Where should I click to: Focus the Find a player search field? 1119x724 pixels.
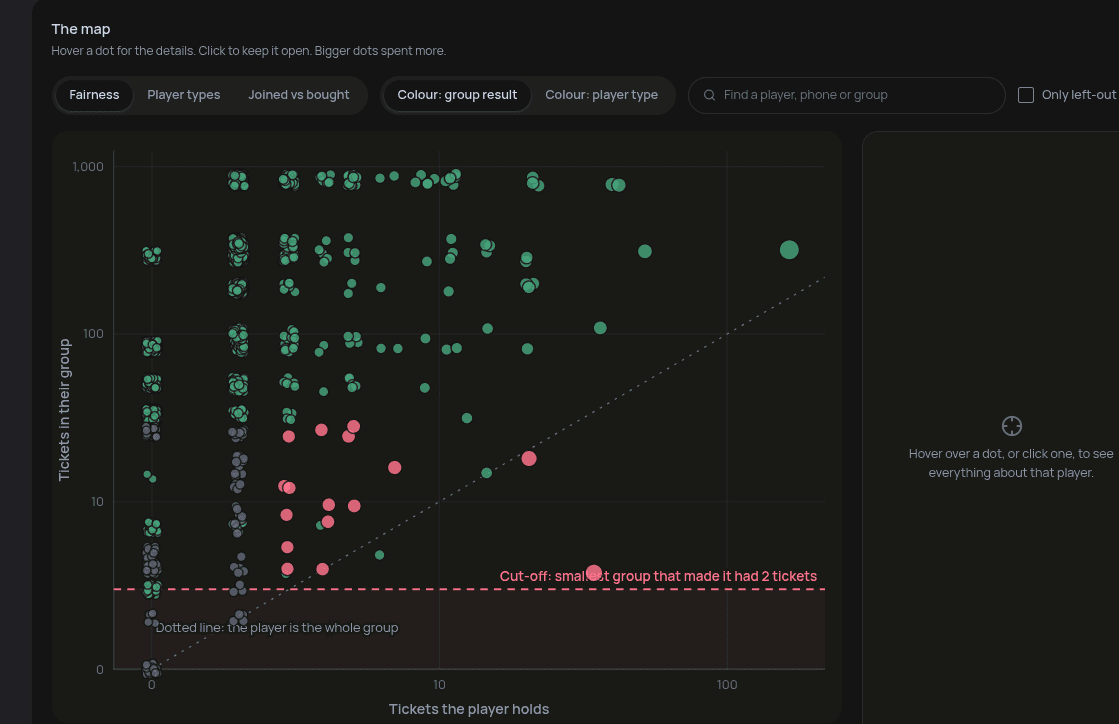[x=846, y=95]
